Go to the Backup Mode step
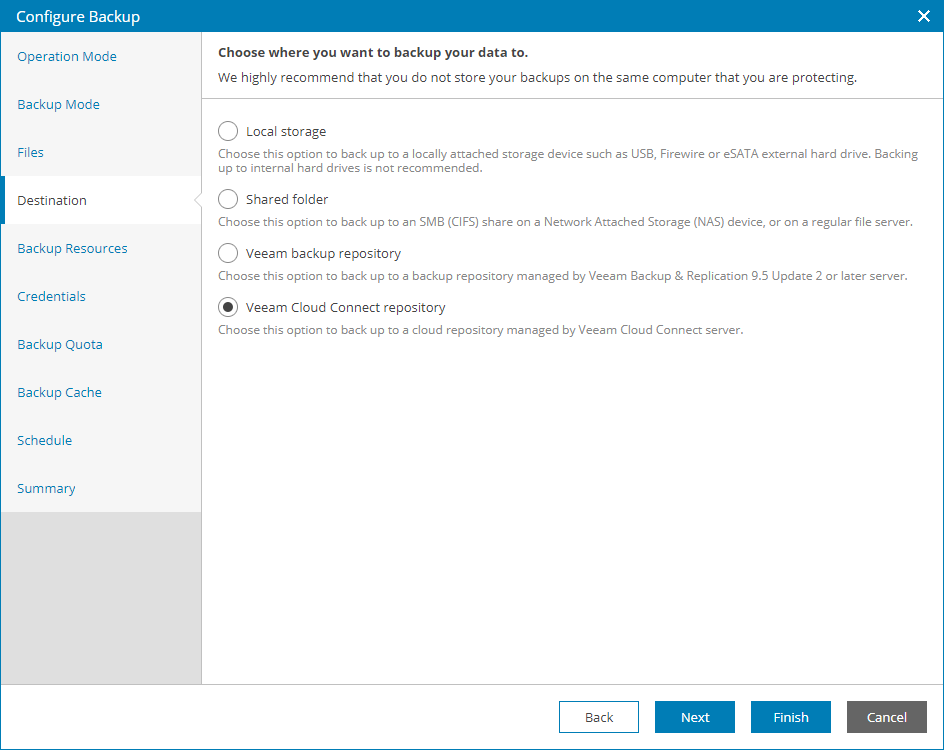This screenshot has height=750, width=944. (58, 105)
